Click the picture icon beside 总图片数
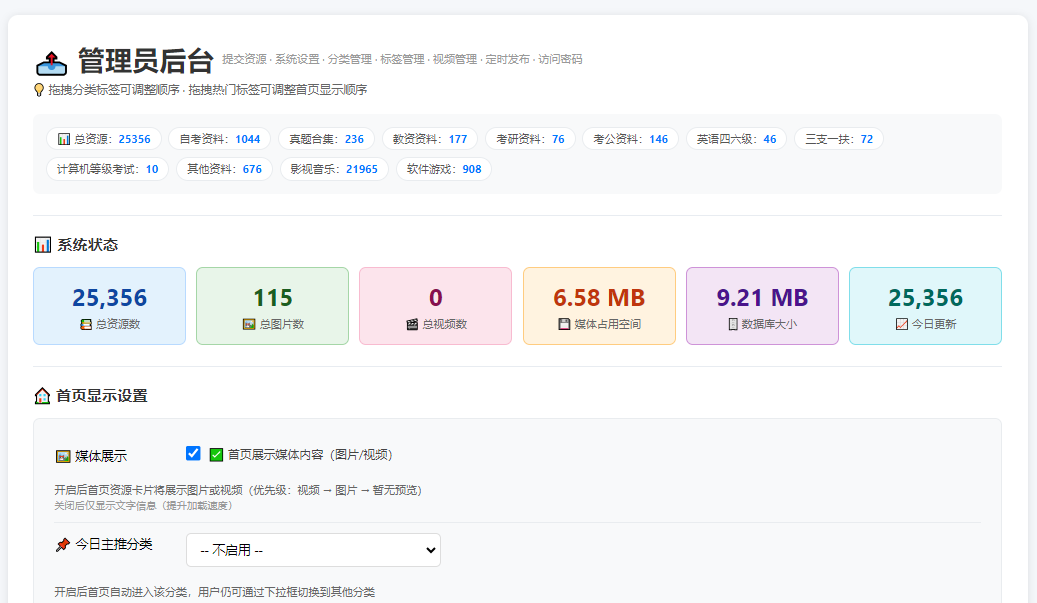 click(x=249, y=324)
